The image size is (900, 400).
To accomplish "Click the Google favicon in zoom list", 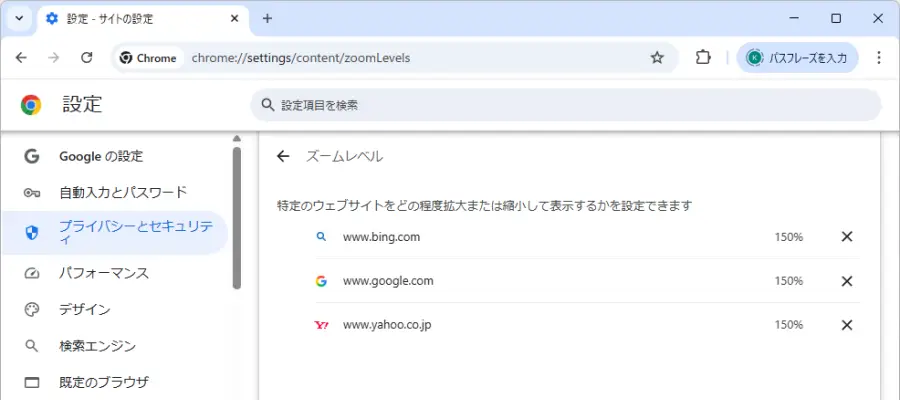I will (x=321, y=281).
